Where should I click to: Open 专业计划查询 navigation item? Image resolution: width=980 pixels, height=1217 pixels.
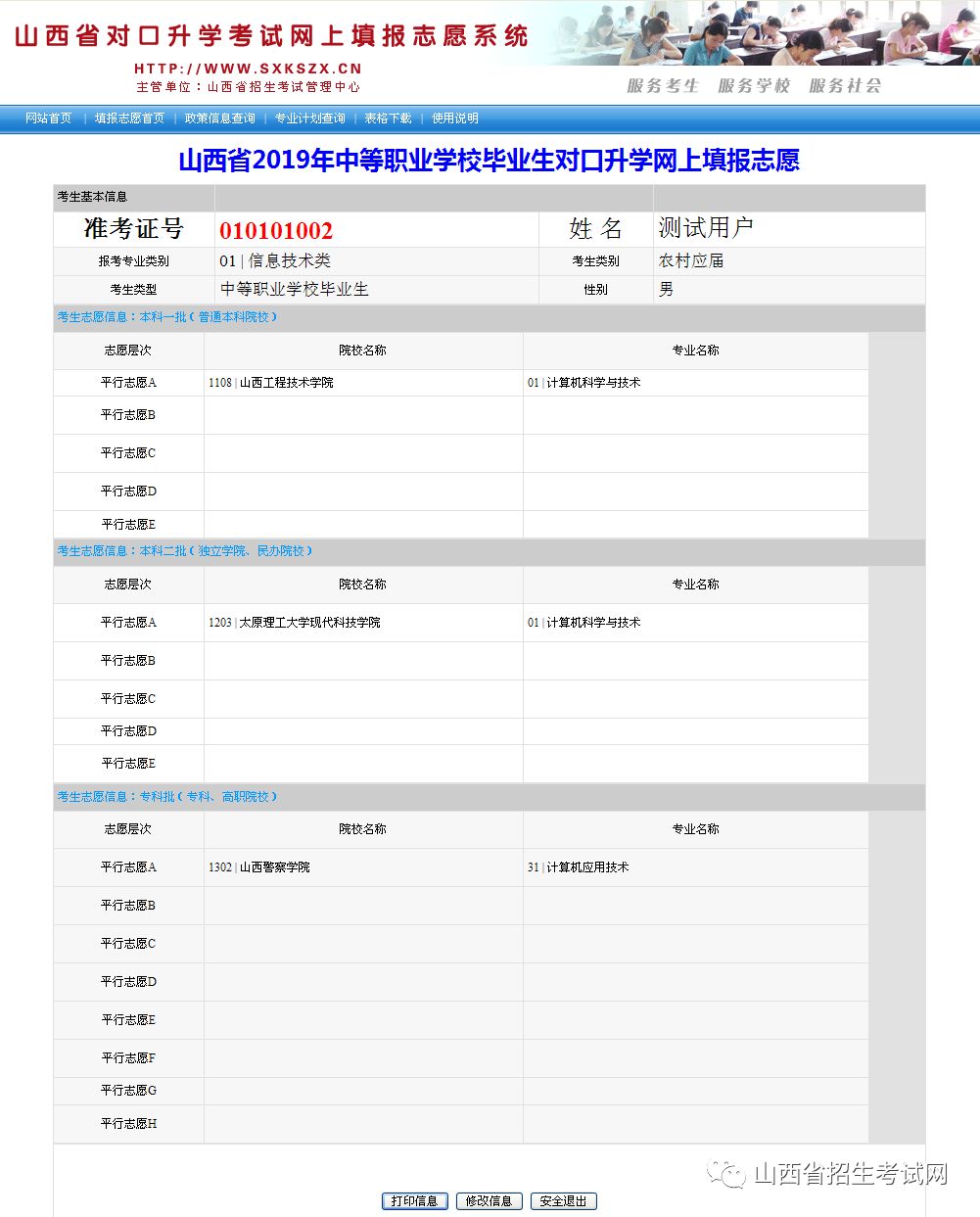pyautogui.click(x=309, y=118)
